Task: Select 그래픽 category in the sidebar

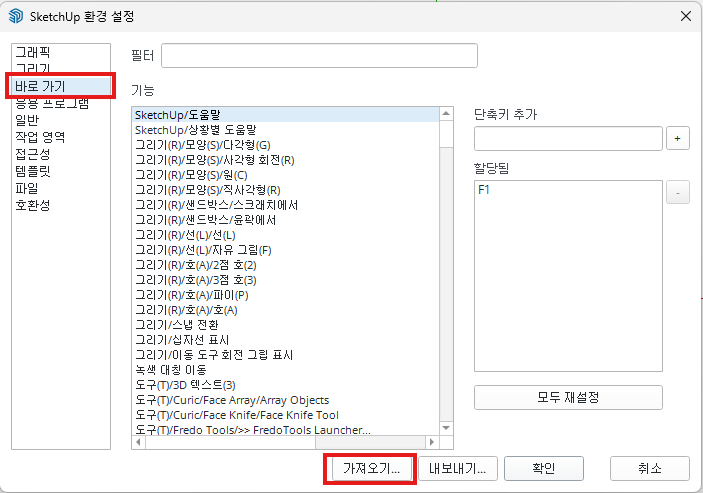Action: 33,52
